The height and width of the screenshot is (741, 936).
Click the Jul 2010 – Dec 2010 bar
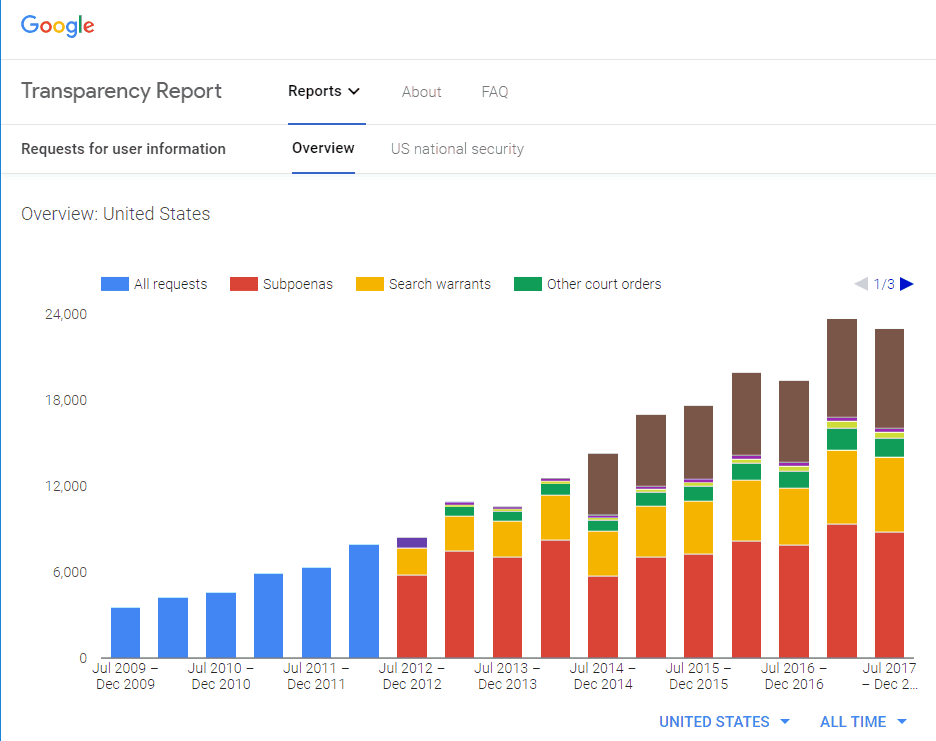pos(221,625)
